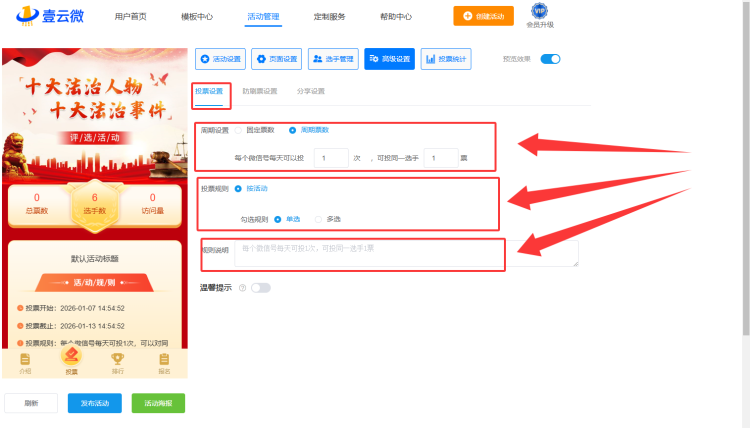The image size is (750, 428).
Task: Tap the 报名 clipboard icon
Action: pos(164,360)
